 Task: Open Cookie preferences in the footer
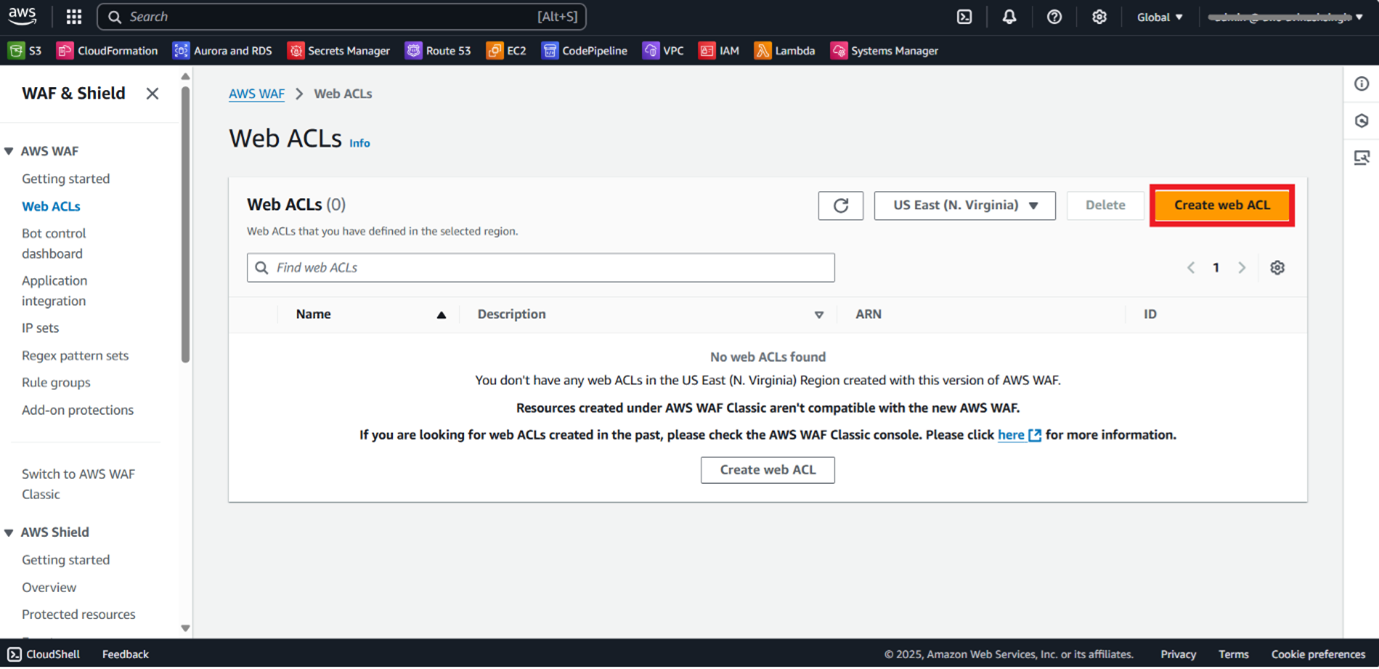click(x=1318, y=655)
